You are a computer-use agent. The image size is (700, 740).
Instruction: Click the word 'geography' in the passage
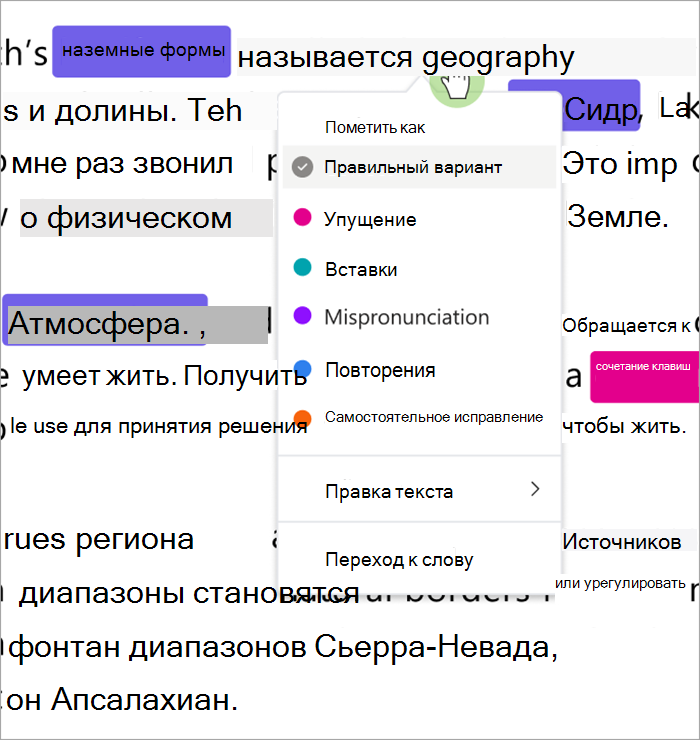(x=498, y=58)
